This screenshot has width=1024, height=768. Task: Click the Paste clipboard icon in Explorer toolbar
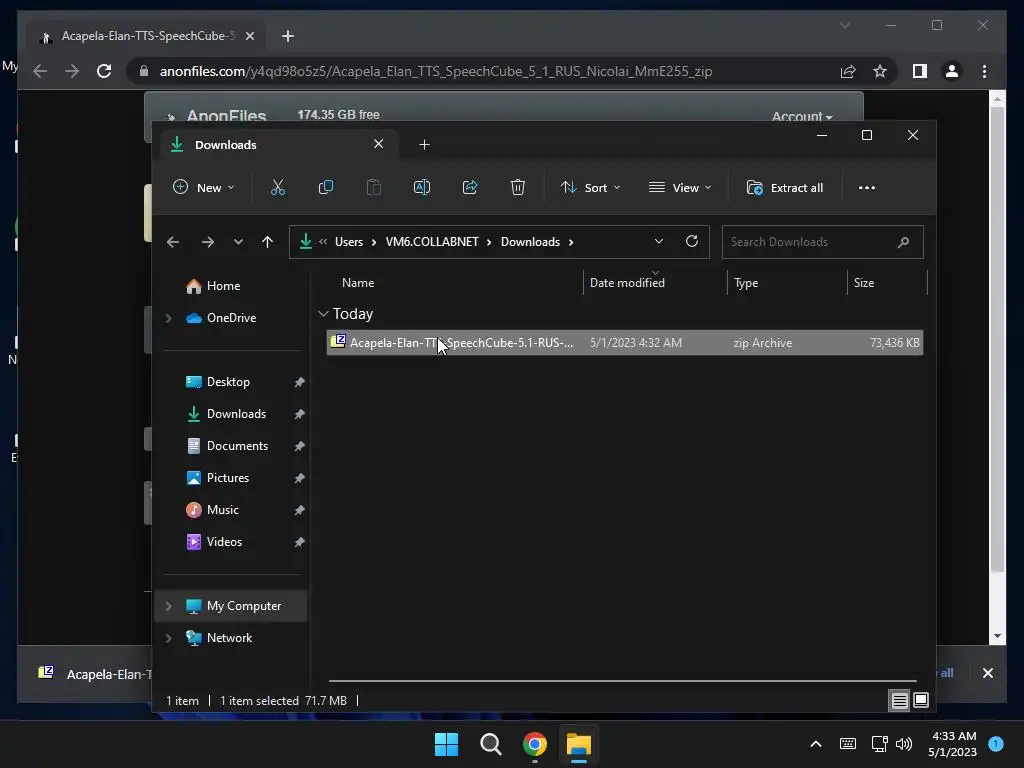click(x=374, y=188)
